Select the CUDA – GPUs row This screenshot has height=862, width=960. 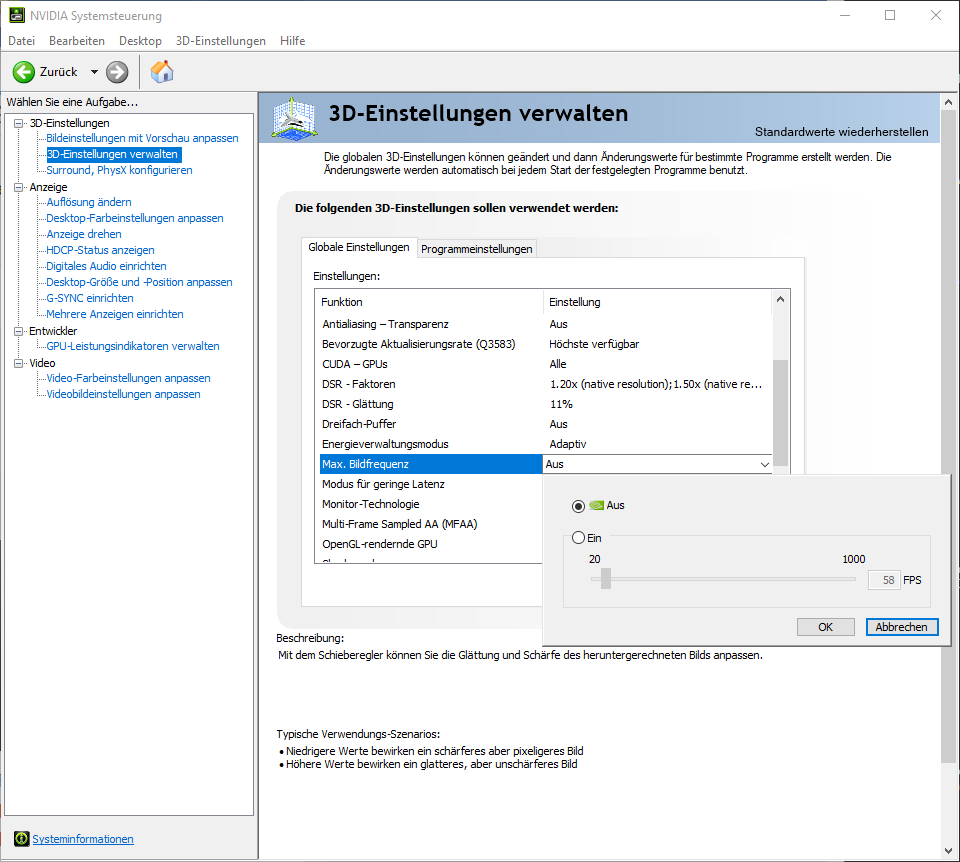(546, 364)
